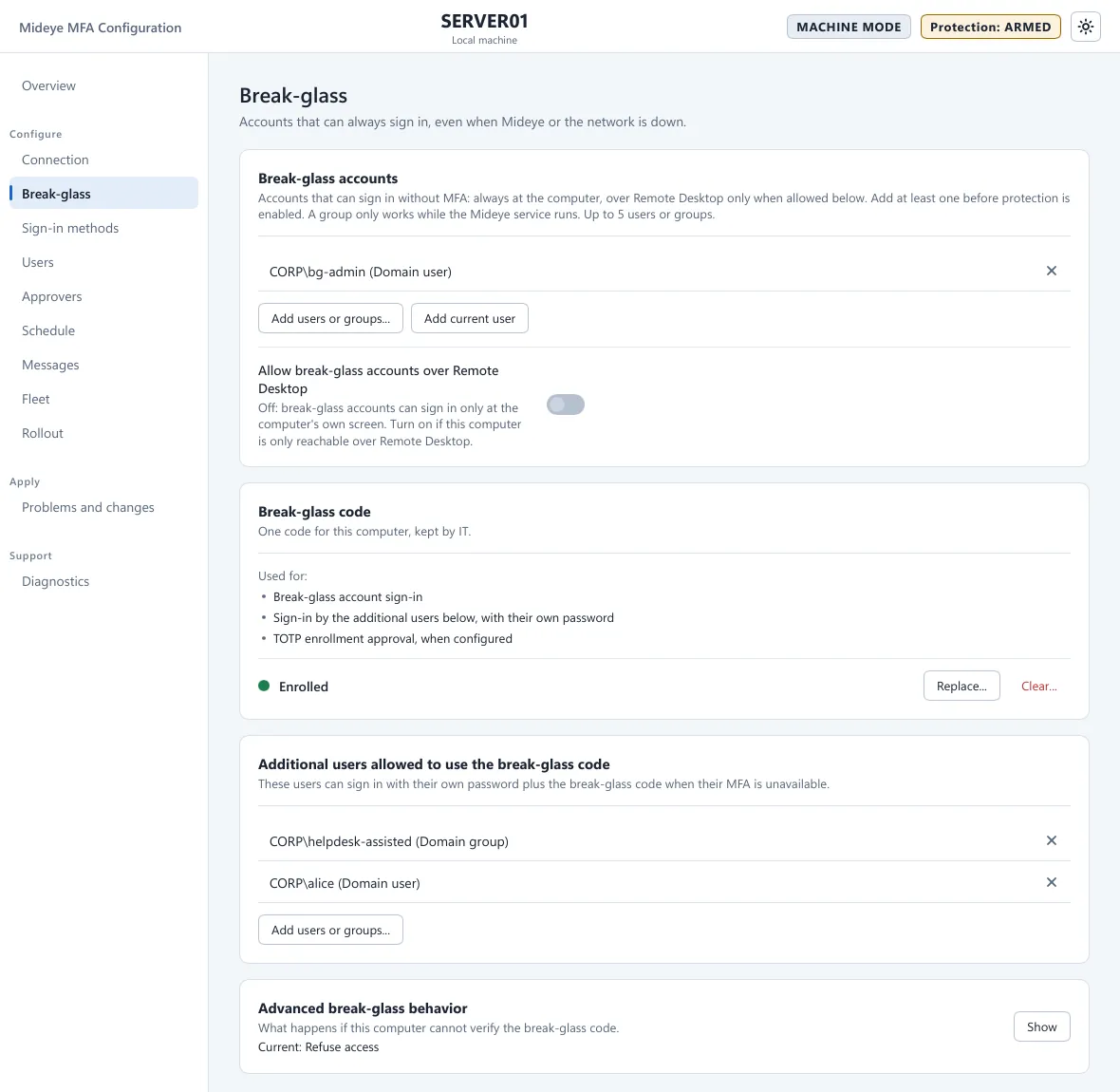Viewport: 1120px width, 1092px height.
Task: Click the Break-glass code section heading
Action: pos(313,512)
